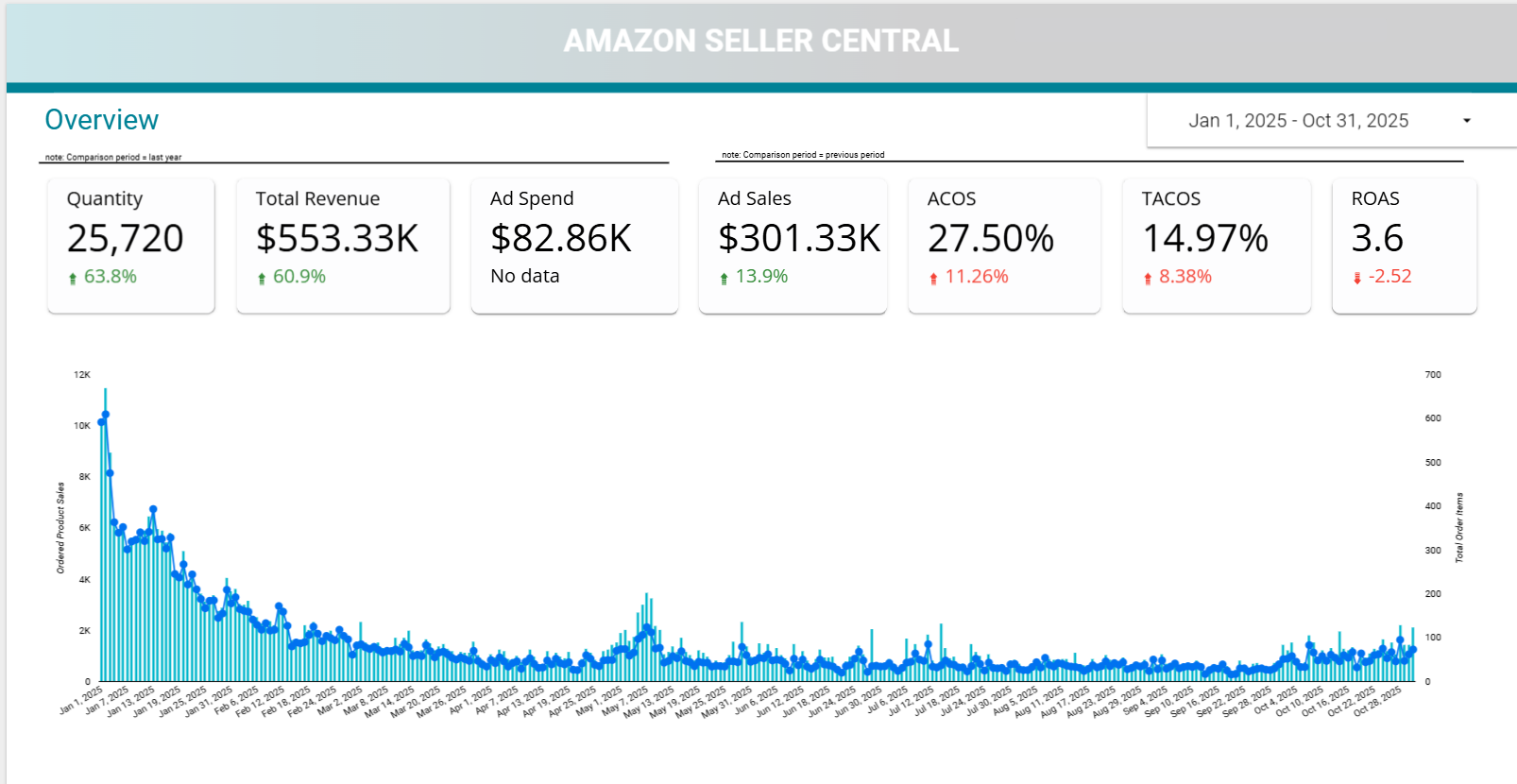Viewport: 1517px width, 784px height.
Task: Click the green growth arrow under Total Revenue
Action: [261, 277]
